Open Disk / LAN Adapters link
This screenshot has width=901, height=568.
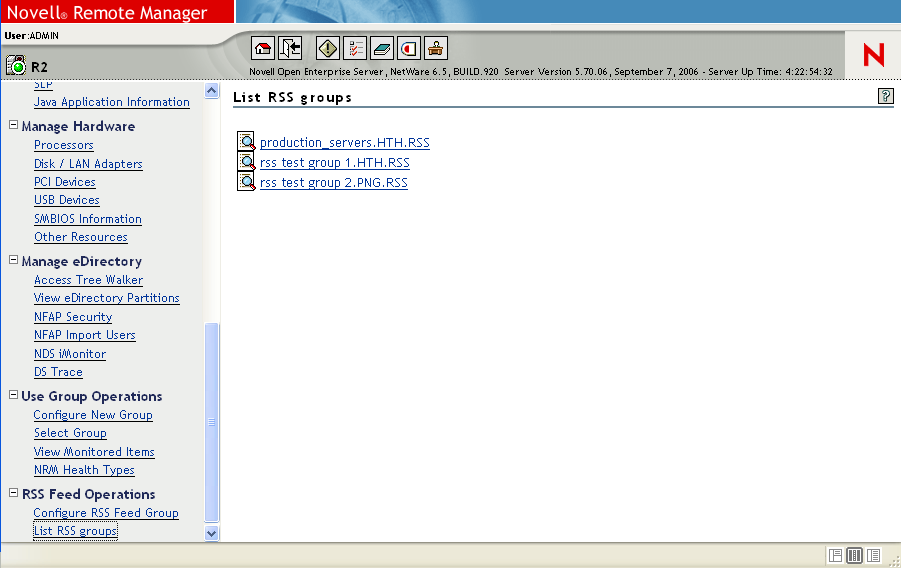click(x=88, y=164)
